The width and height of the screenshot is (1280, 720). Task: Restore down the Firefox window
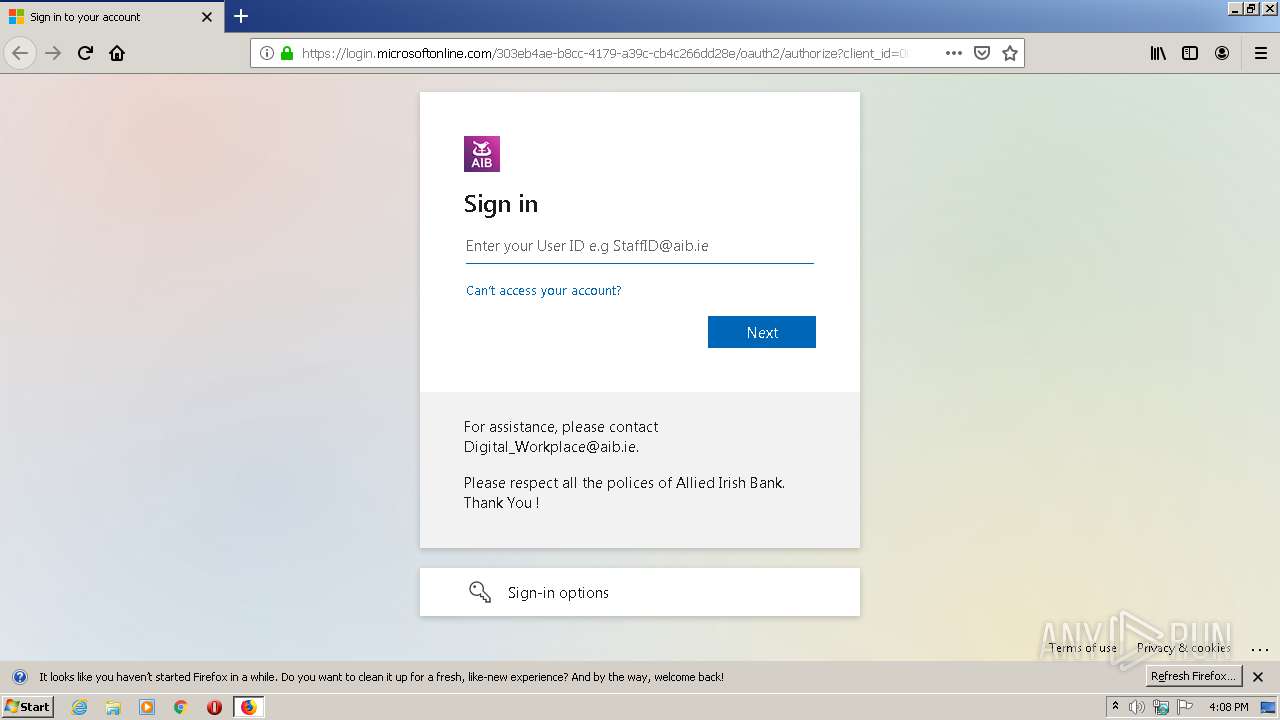(x=1252, y=8)
